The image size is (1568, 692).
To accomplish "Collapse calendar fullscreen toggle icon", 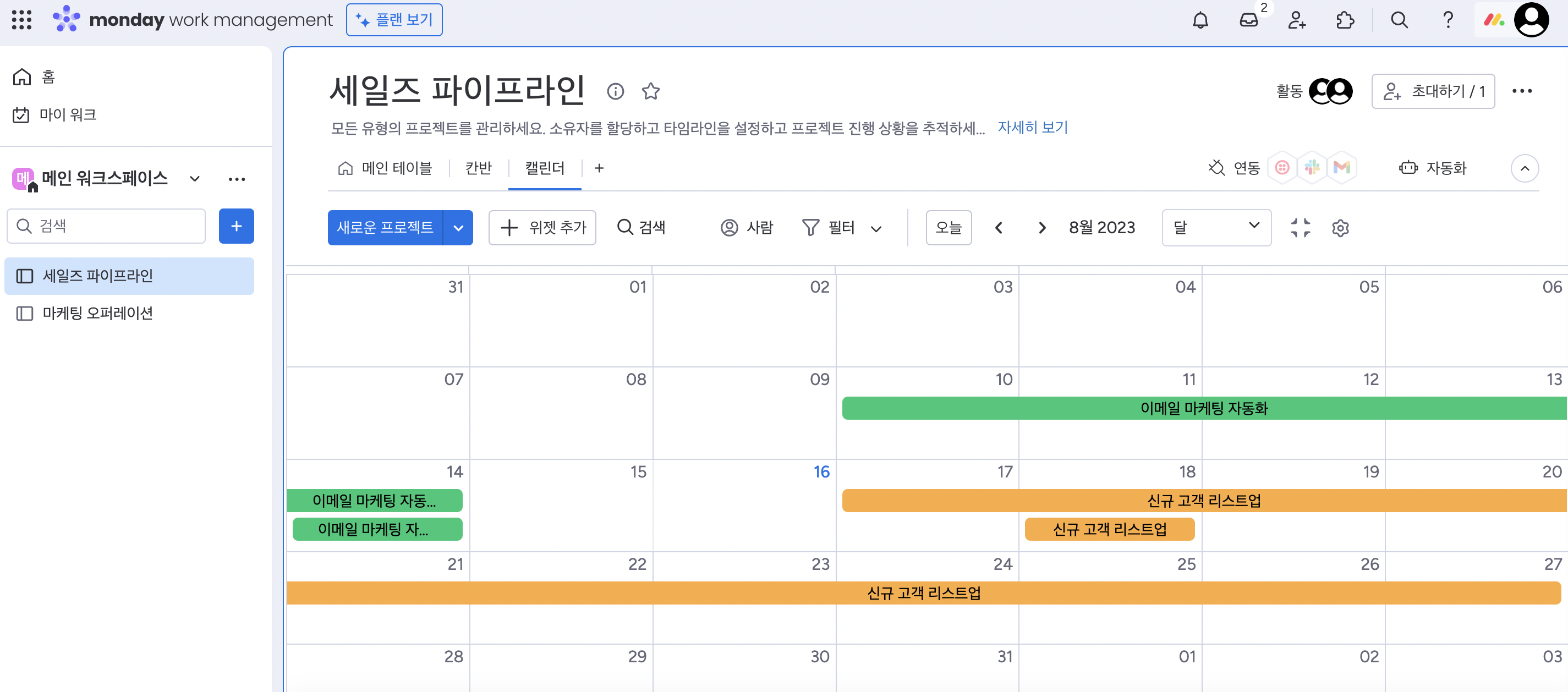I will pos(1300,228).
